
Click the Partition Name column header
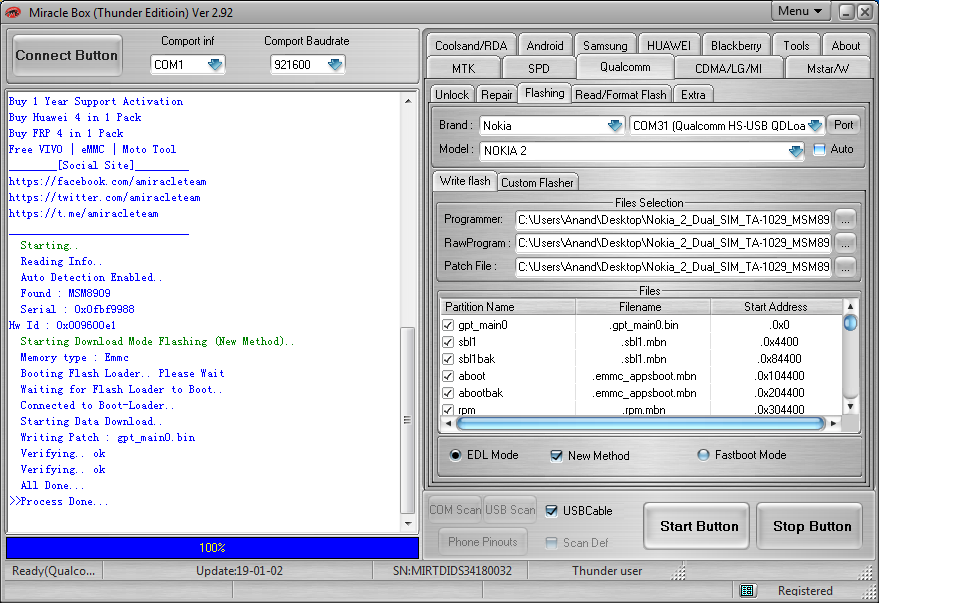508,307
